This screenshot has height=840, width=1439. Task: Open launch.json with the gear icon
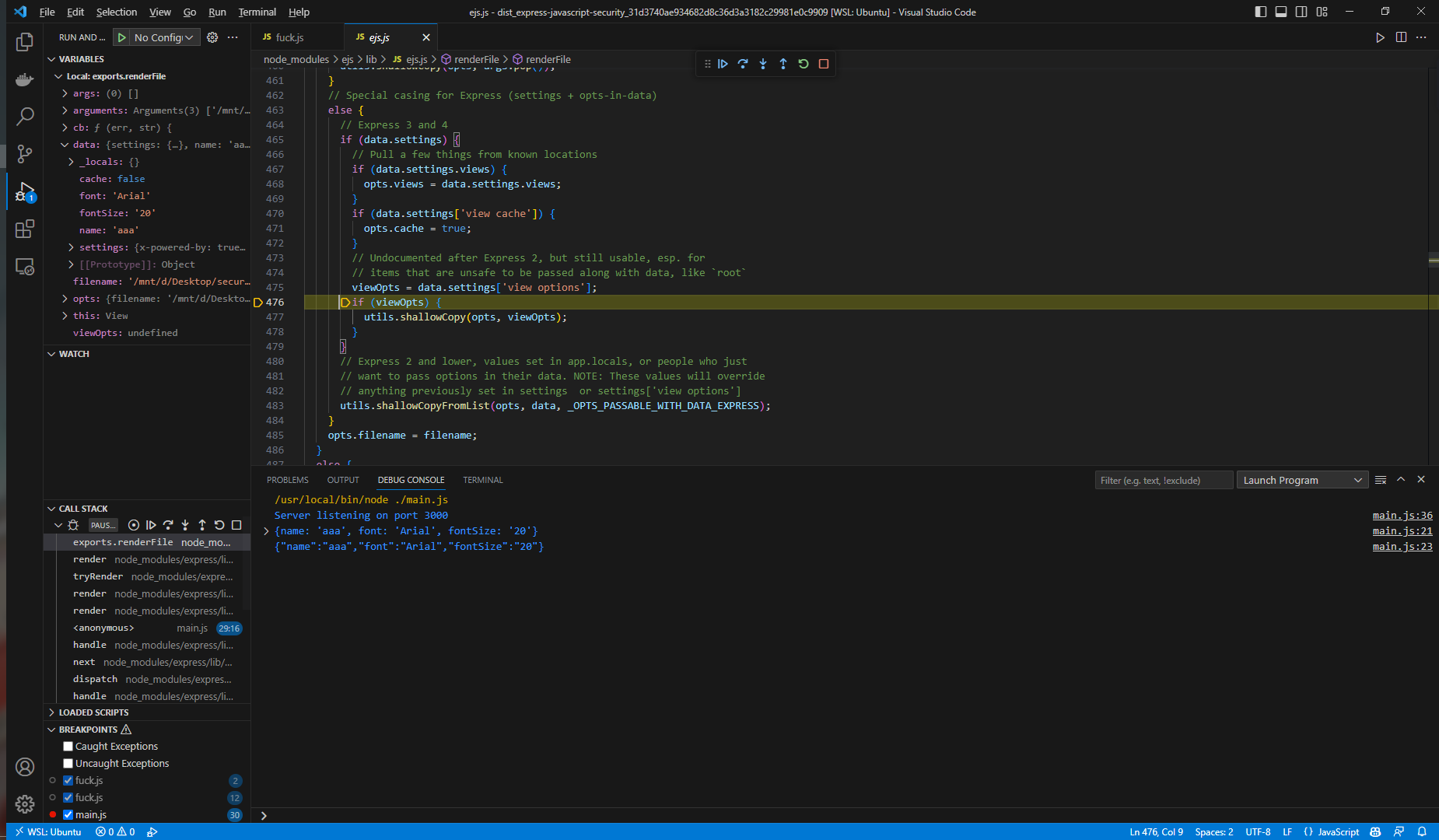(212, 37)
